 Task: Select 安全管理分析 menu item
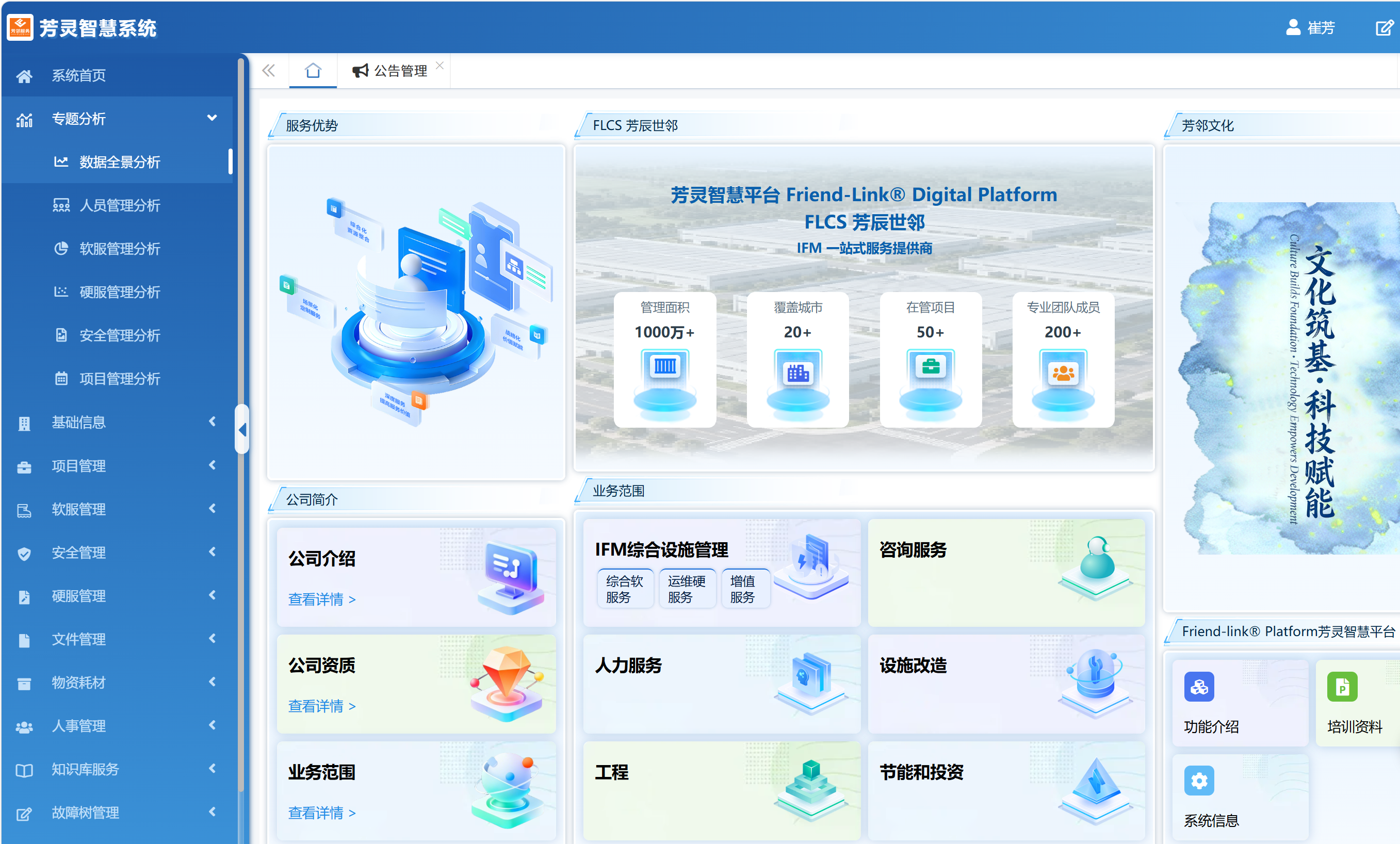(118, 335)
